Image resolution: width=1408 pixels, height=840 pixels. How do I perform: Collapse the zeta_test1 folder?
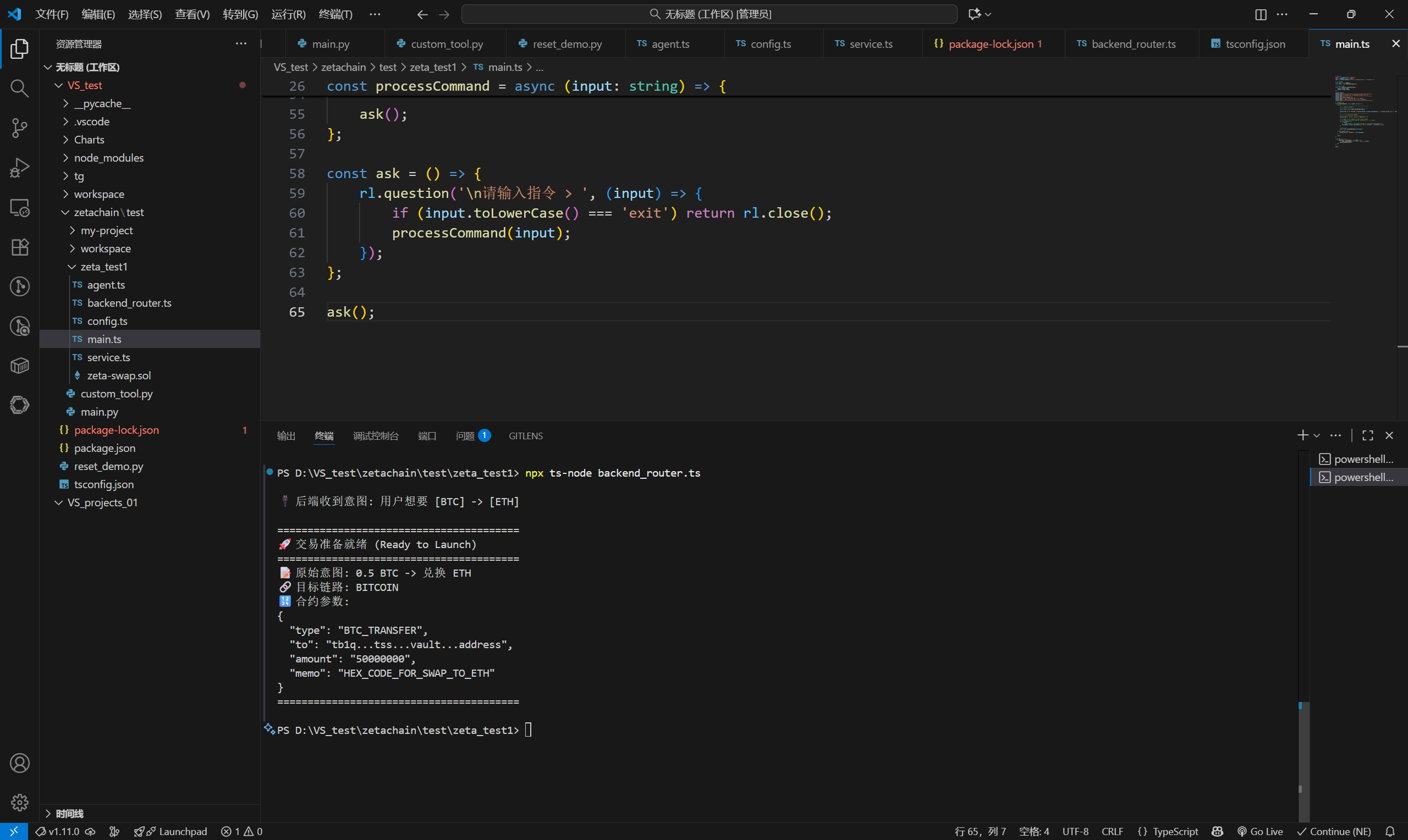(150, 267)
